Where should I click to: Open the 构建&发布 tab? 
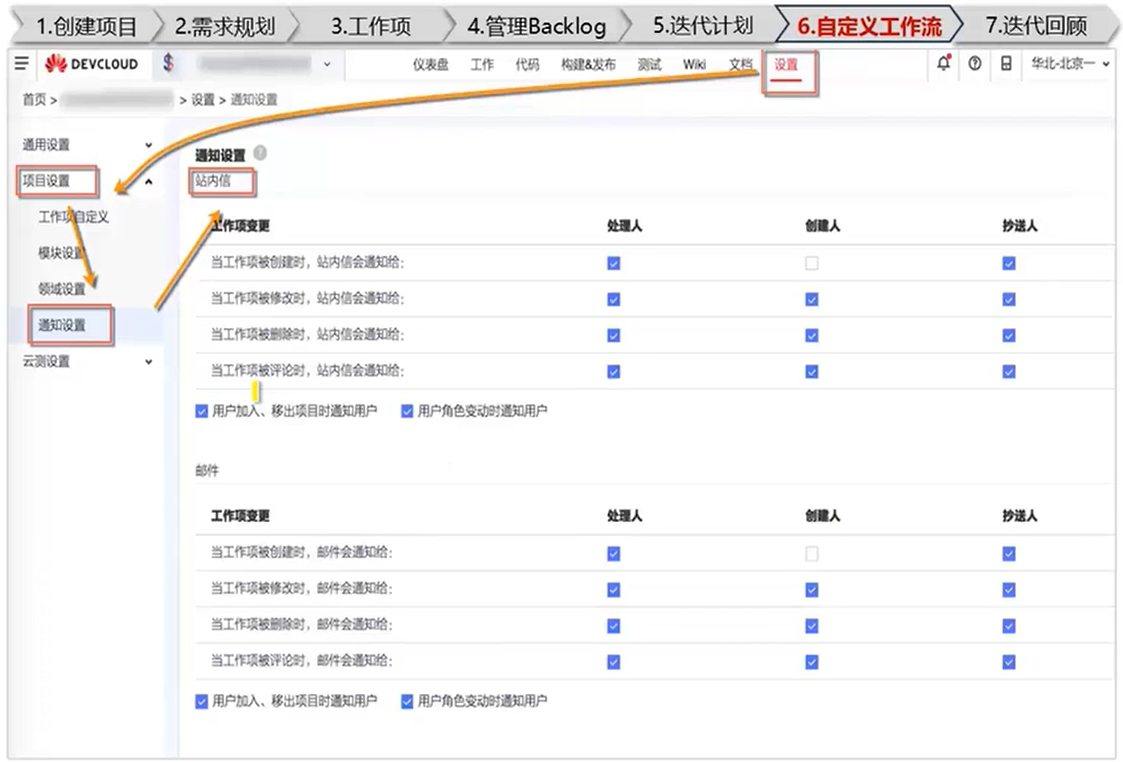(x=588, y=64)
